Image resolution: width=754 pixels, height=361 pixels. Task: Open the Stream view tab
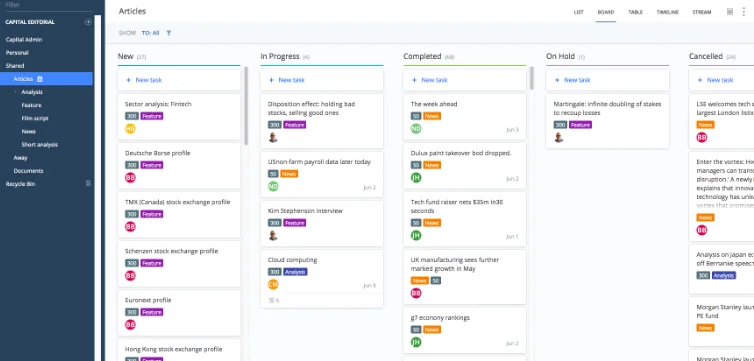(702, 12)
